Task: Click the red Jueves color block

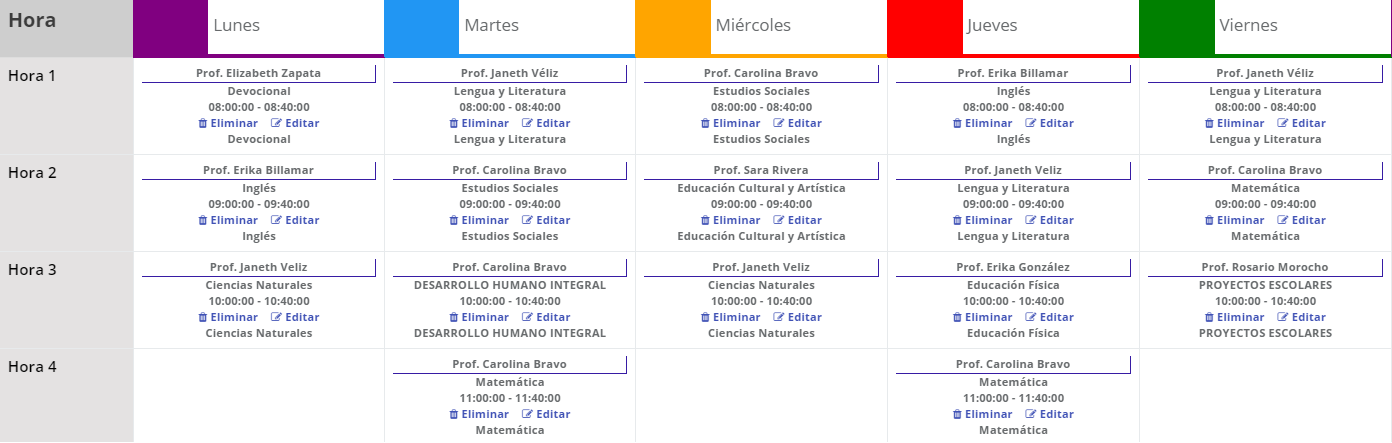Action: pyautogui.click(x=924, y=27)
